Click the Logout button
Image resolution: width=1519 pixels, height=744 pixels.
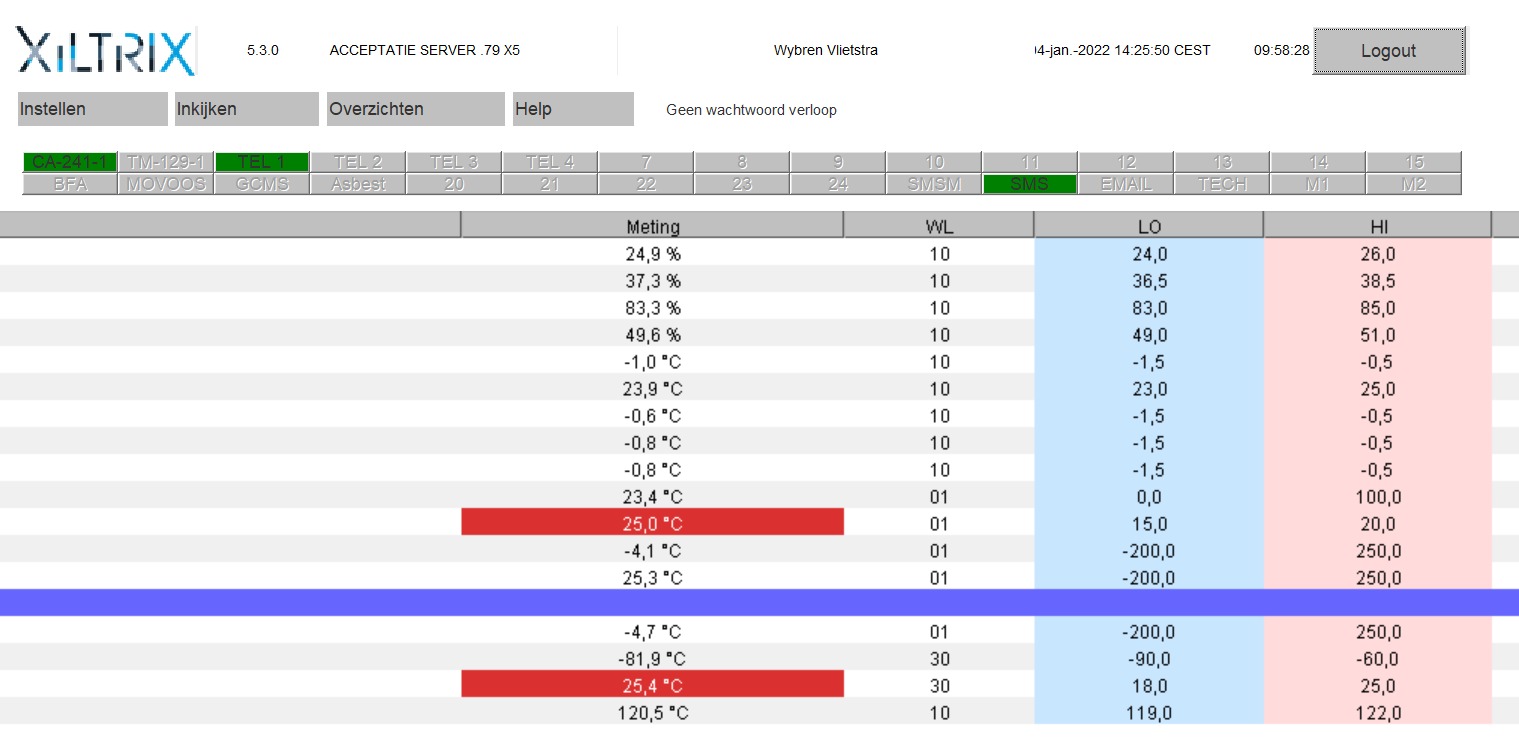(1389, 50)
